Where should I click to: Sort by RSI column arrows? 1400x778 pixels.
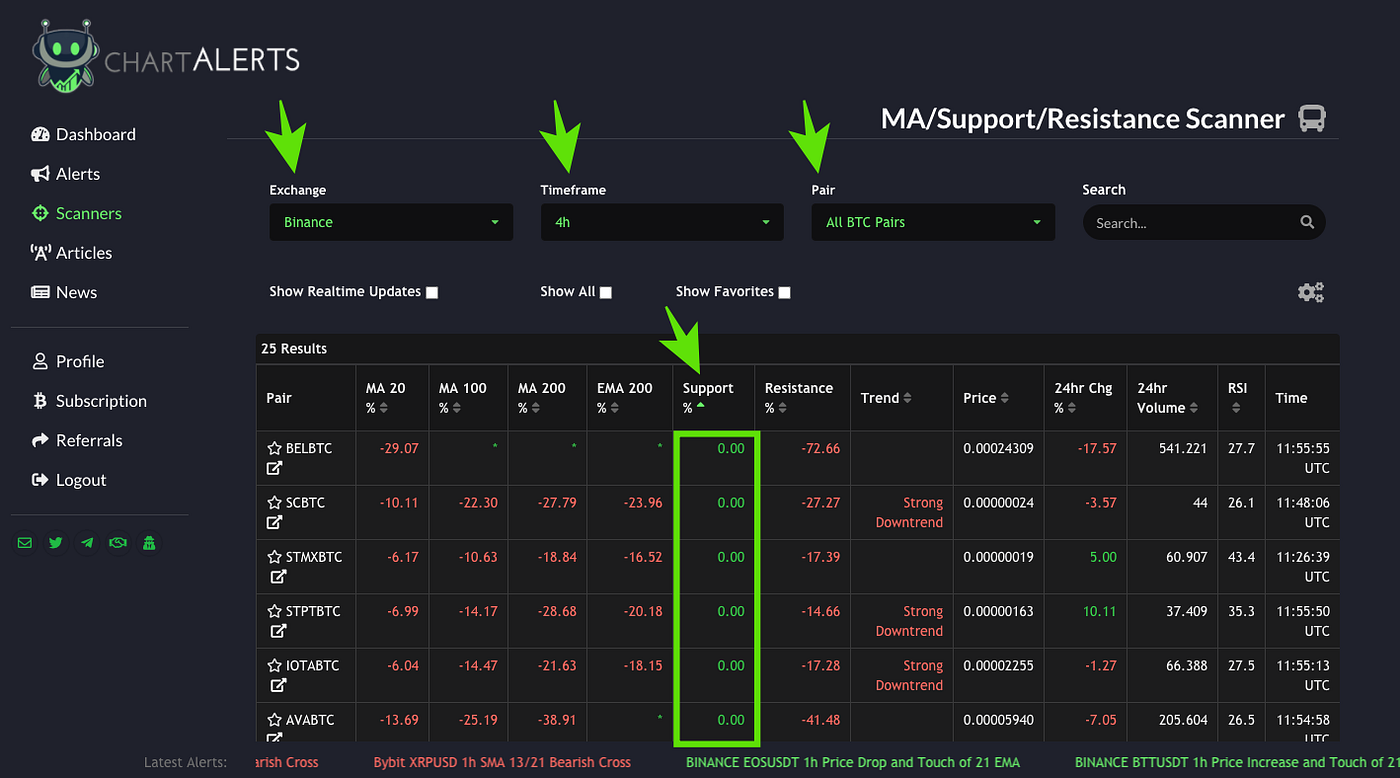1236,408
